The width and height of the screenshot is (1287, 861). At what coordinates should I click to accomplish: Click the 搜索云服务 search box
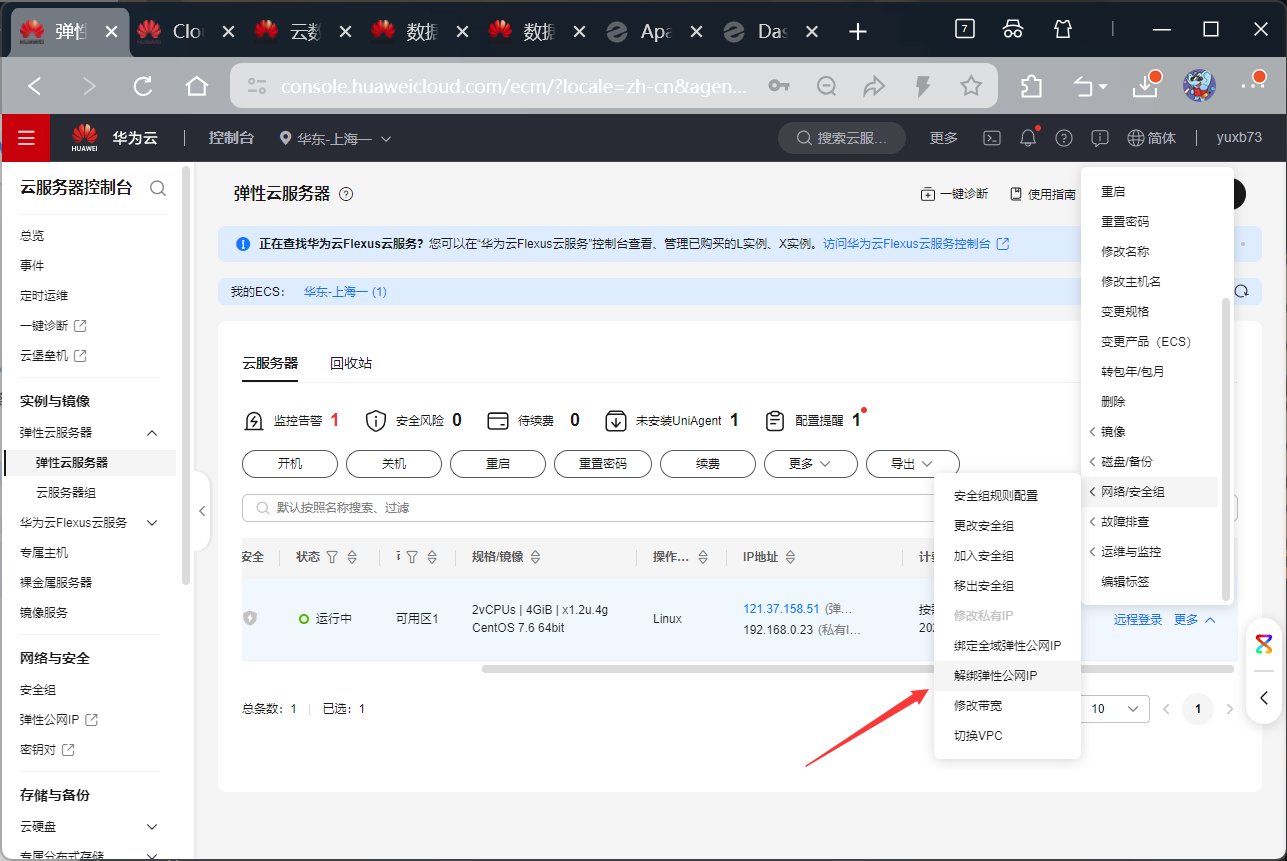pos(842,138)
